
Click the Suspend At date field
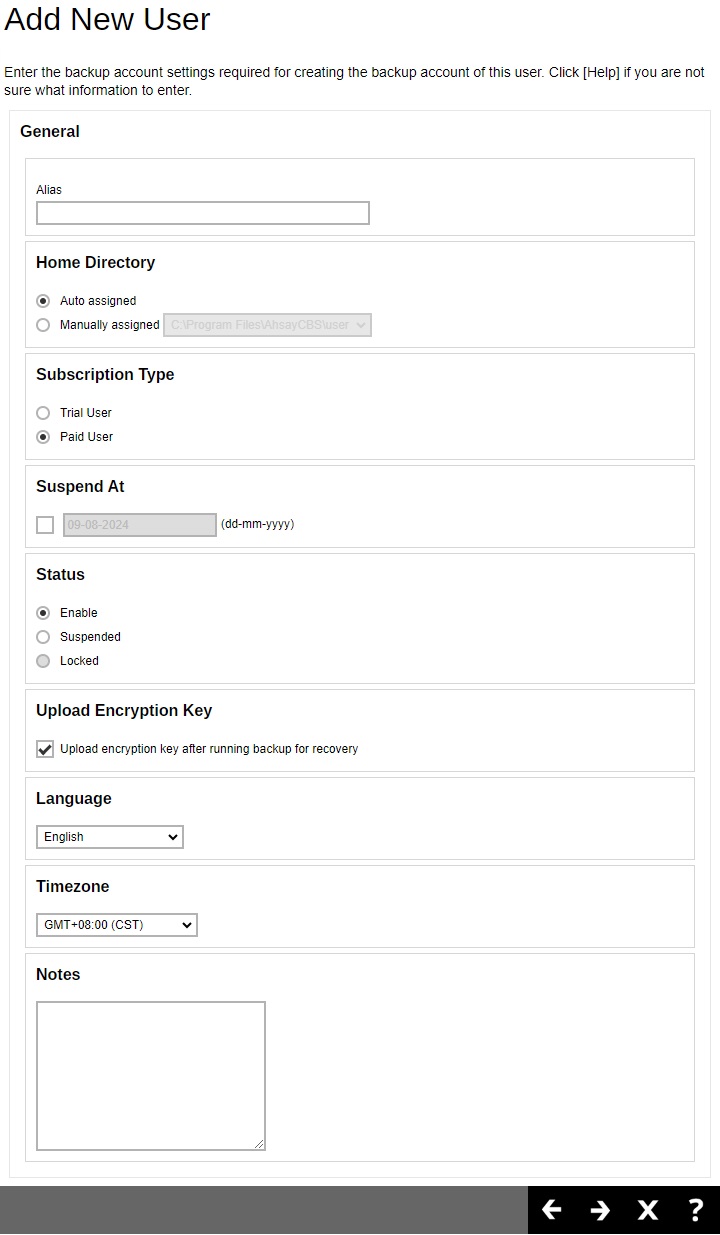coord(140,525)
